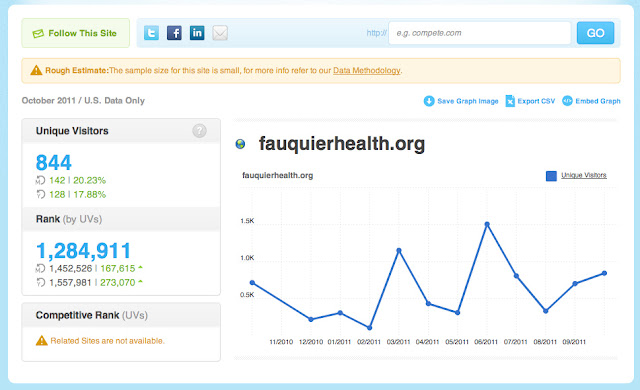Click the blue Unique Visitors legend swatch
The width and height of the screenshot is (640, 390).
(551, 176)
